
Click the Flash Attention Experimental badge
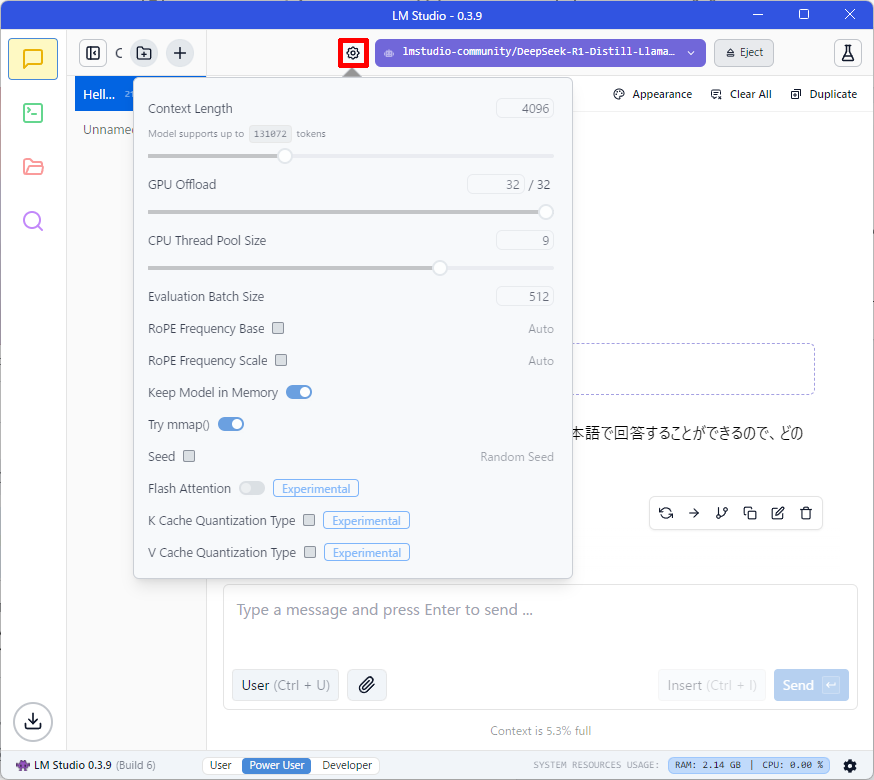click(315, 488)
